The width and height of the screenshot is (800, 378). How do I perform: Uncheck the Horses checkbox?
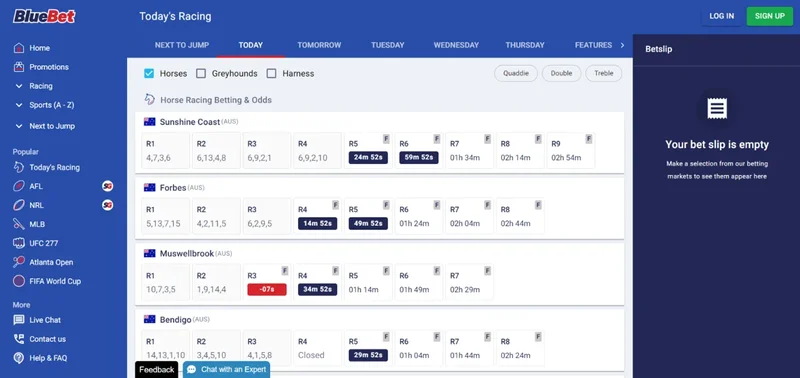(x=149, y=73)
